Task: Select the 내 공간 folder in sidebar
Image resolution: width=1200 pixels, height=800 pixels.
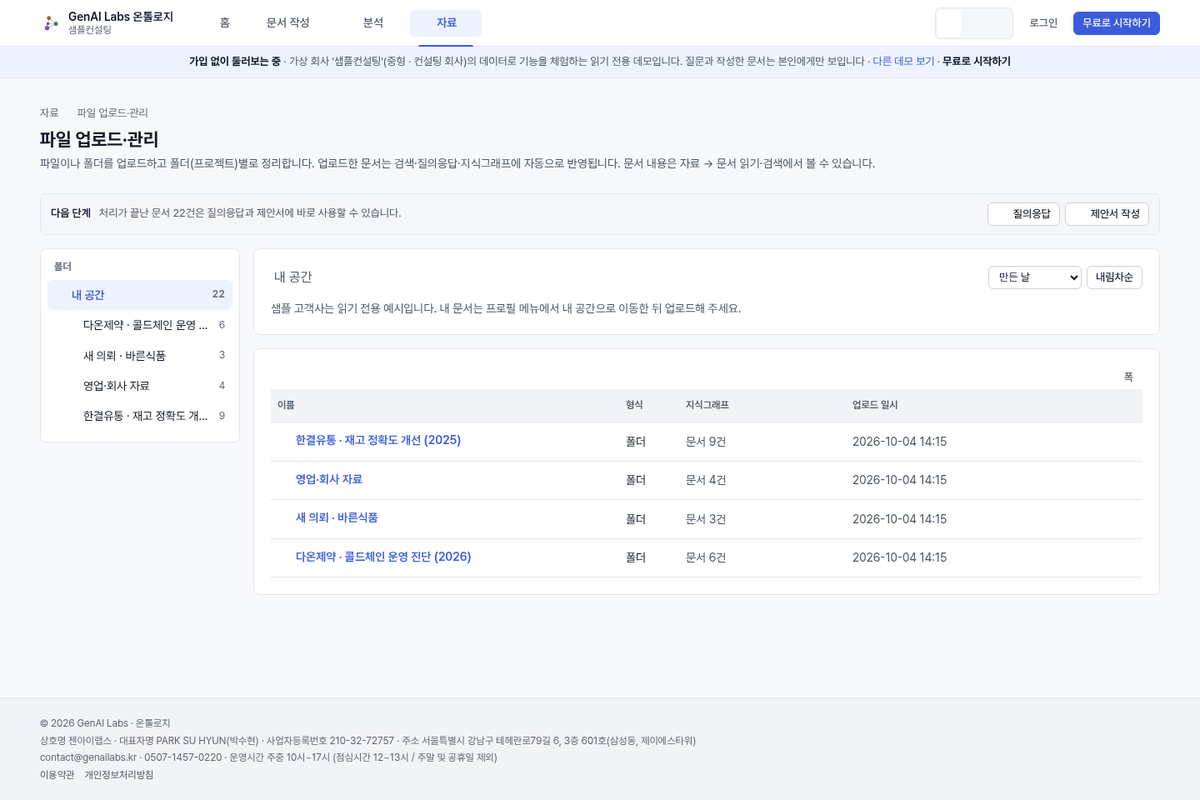Action: point(140,295)
